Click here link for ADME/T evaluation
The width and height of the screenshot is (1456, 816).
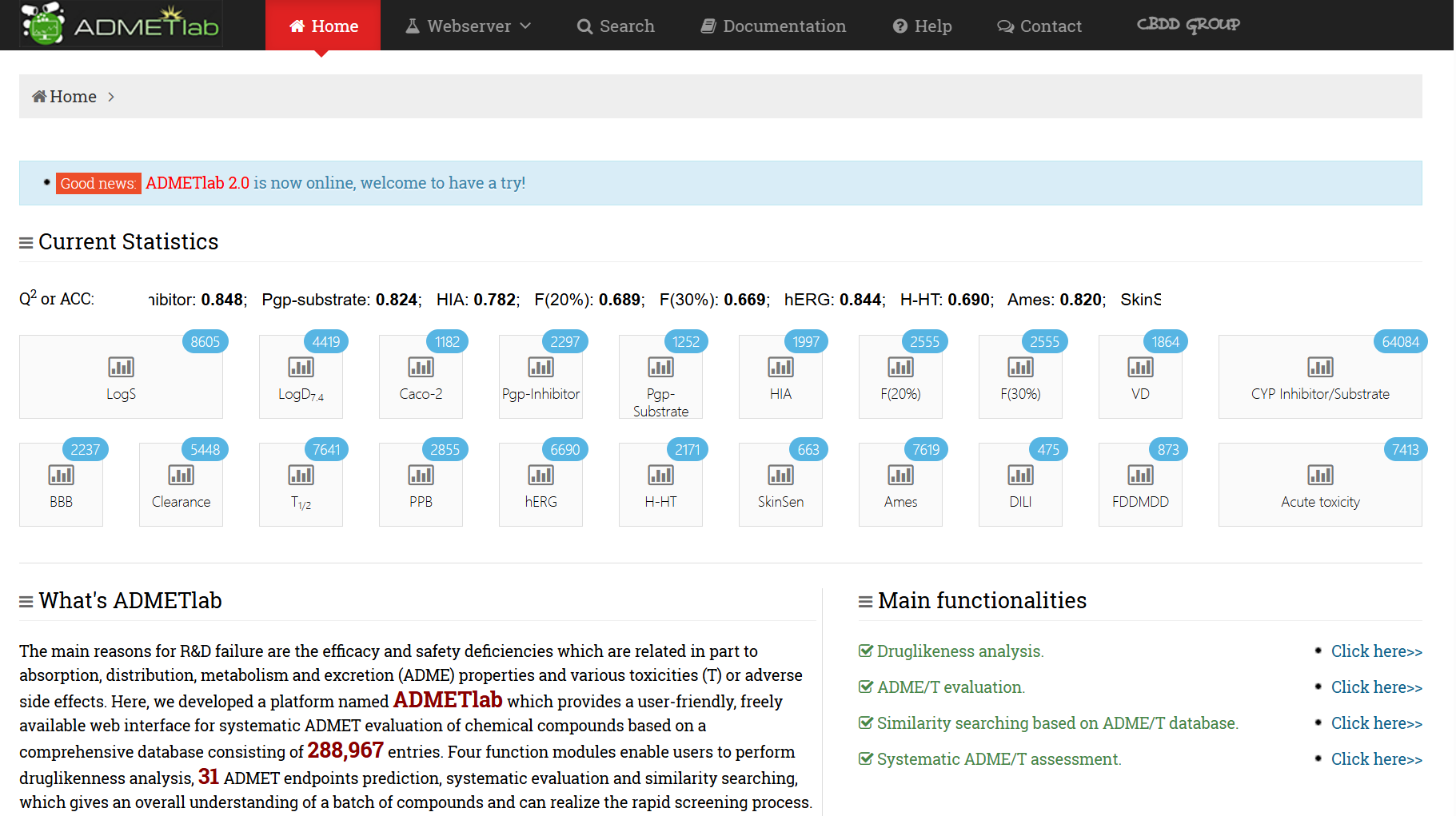tap(1377, 687)
